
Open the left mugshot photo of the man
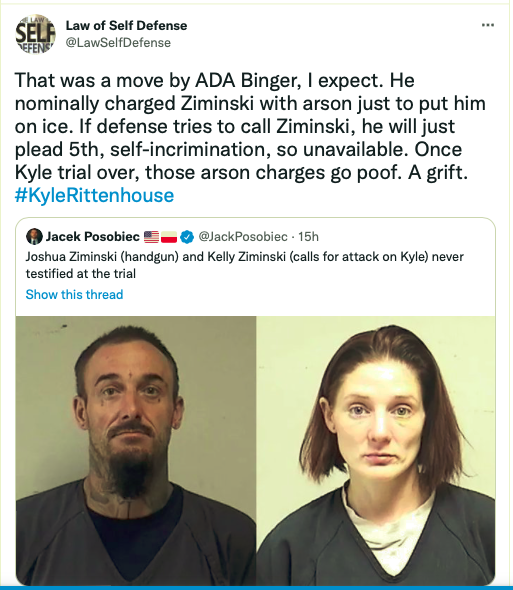click(x=136, y=451)
